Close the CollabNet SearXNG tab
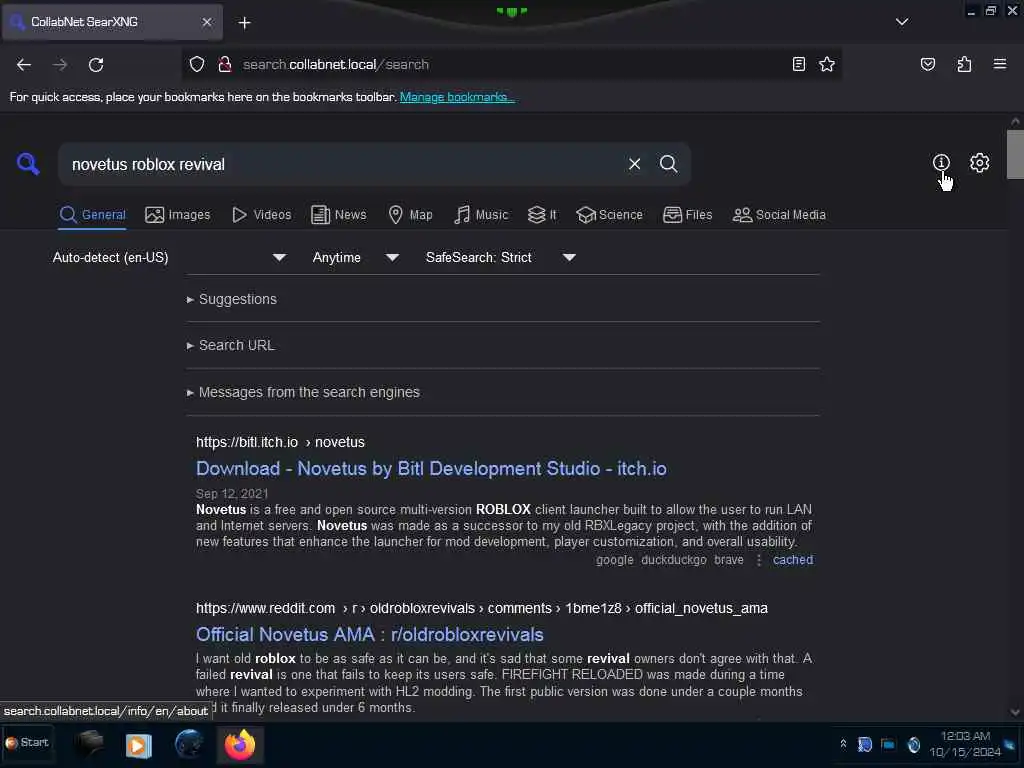 coord(207,22)
